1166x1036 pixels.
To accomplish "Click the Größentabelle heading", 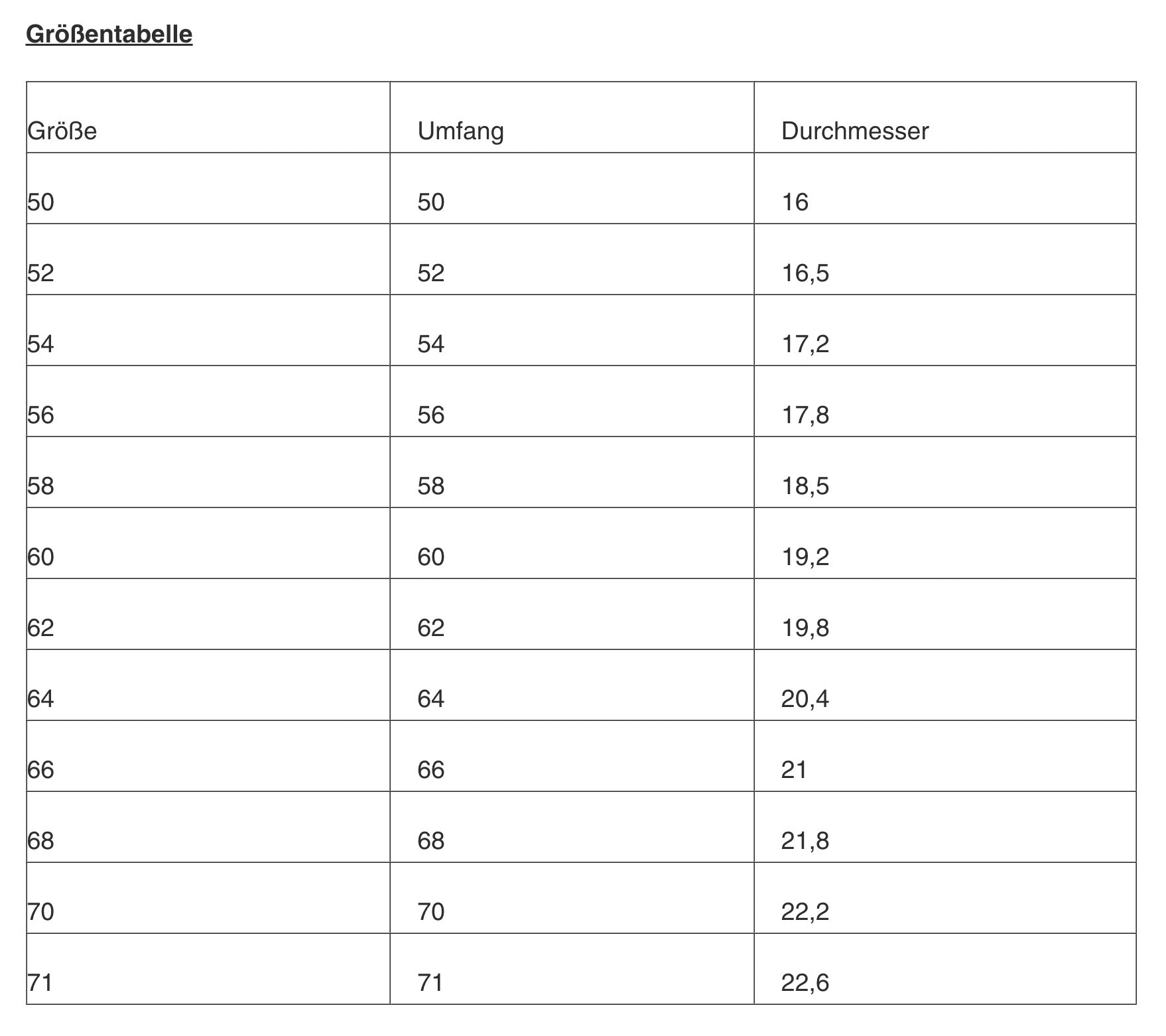I will pos(109,34).
